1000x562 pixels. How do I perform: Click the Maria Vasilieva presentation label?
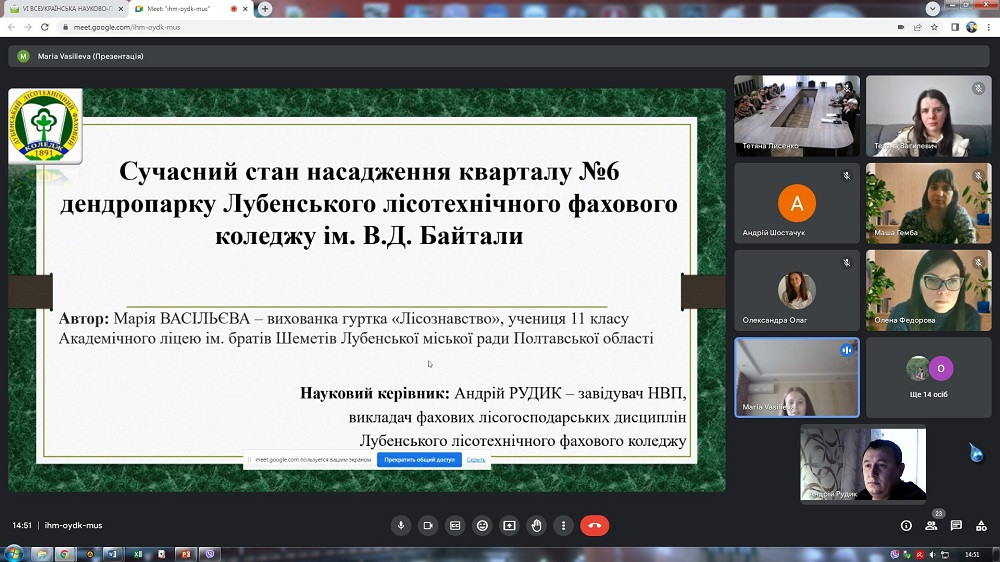[91, 56]
